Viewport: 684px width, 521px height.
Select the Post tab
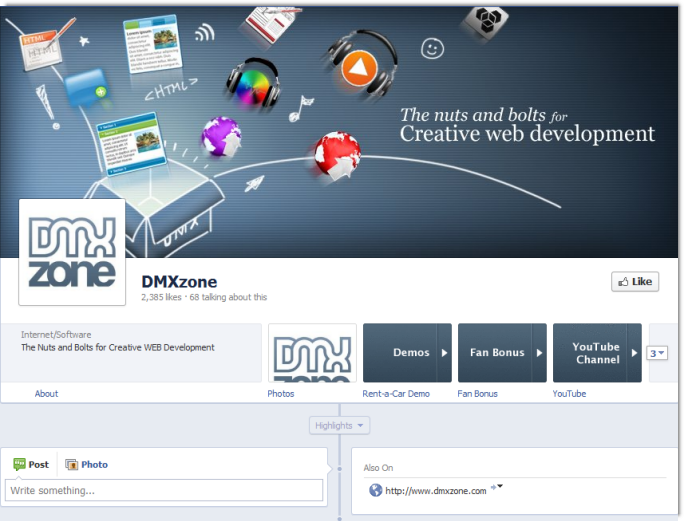coord(31,464)
